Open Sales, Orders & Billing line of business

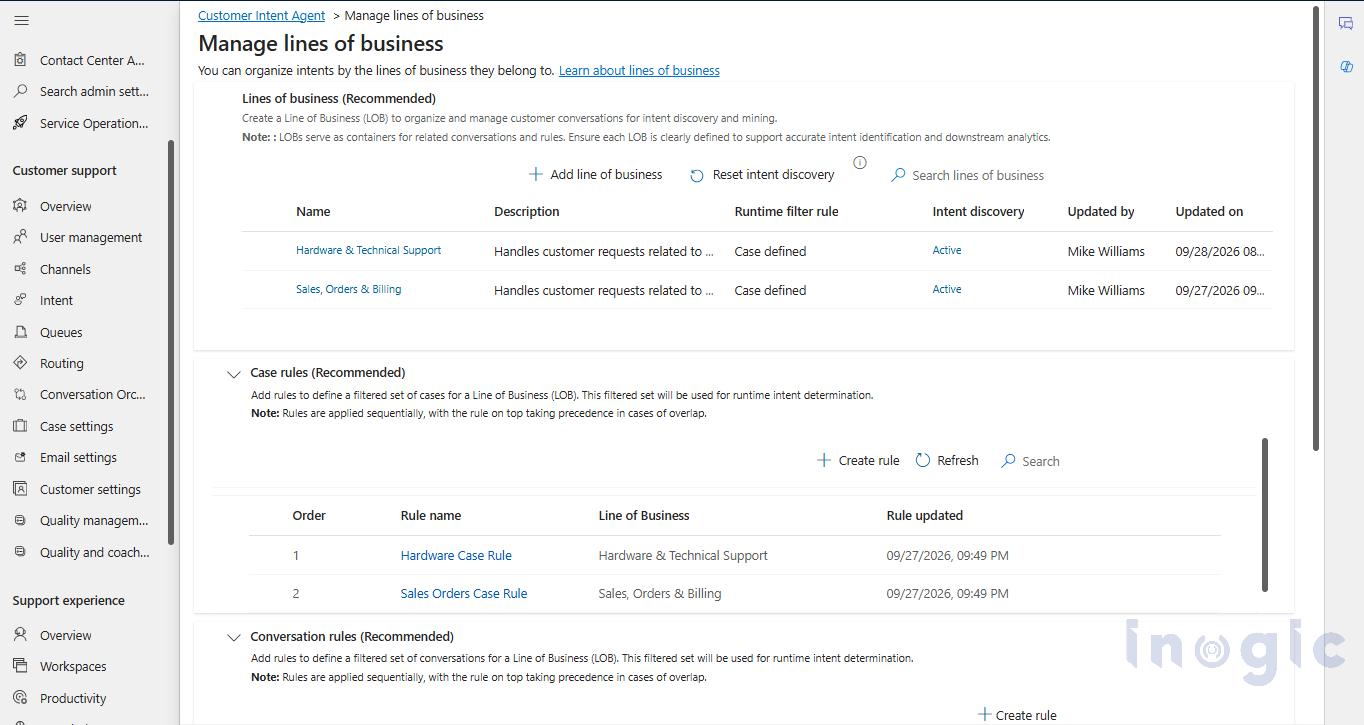(348, 289)
